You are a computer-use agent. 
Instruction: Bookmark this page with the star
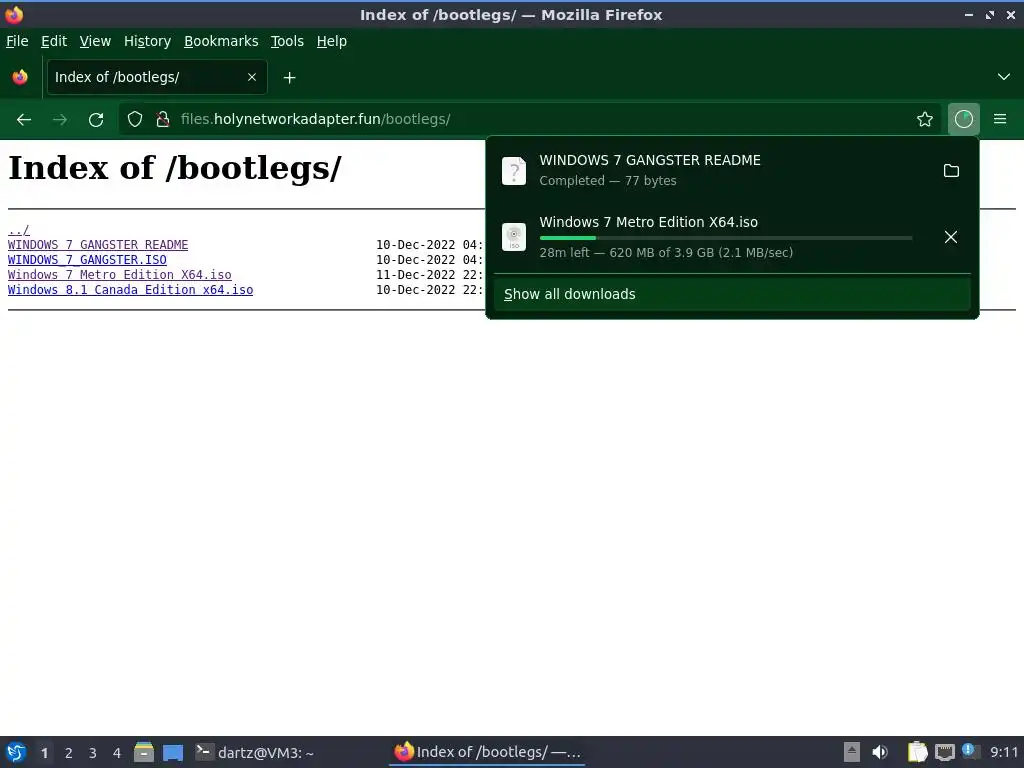pyautogui.click(x=925, y=119)
